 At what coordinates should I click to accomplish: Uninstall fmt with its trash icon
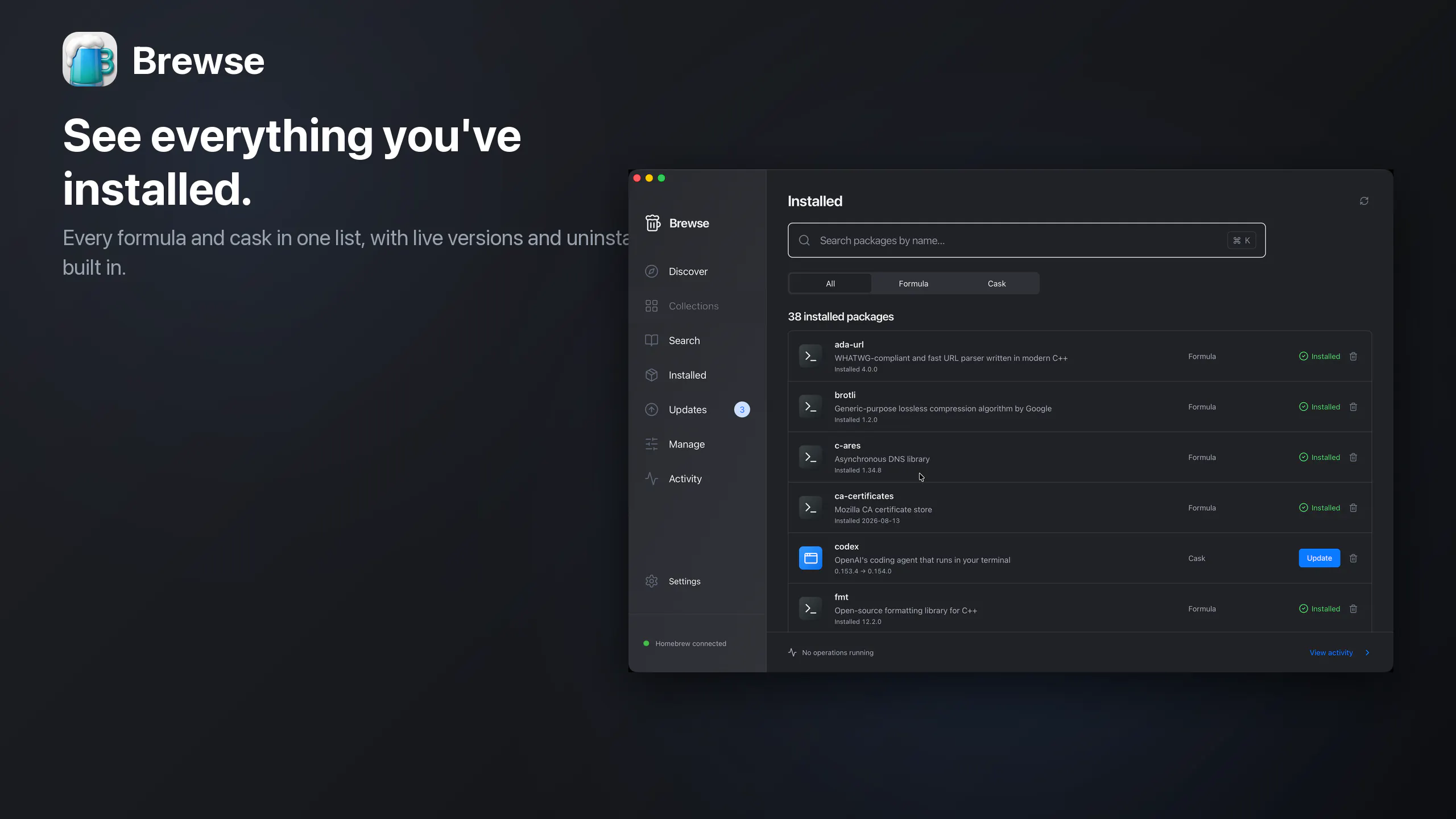pos(1354,609)
